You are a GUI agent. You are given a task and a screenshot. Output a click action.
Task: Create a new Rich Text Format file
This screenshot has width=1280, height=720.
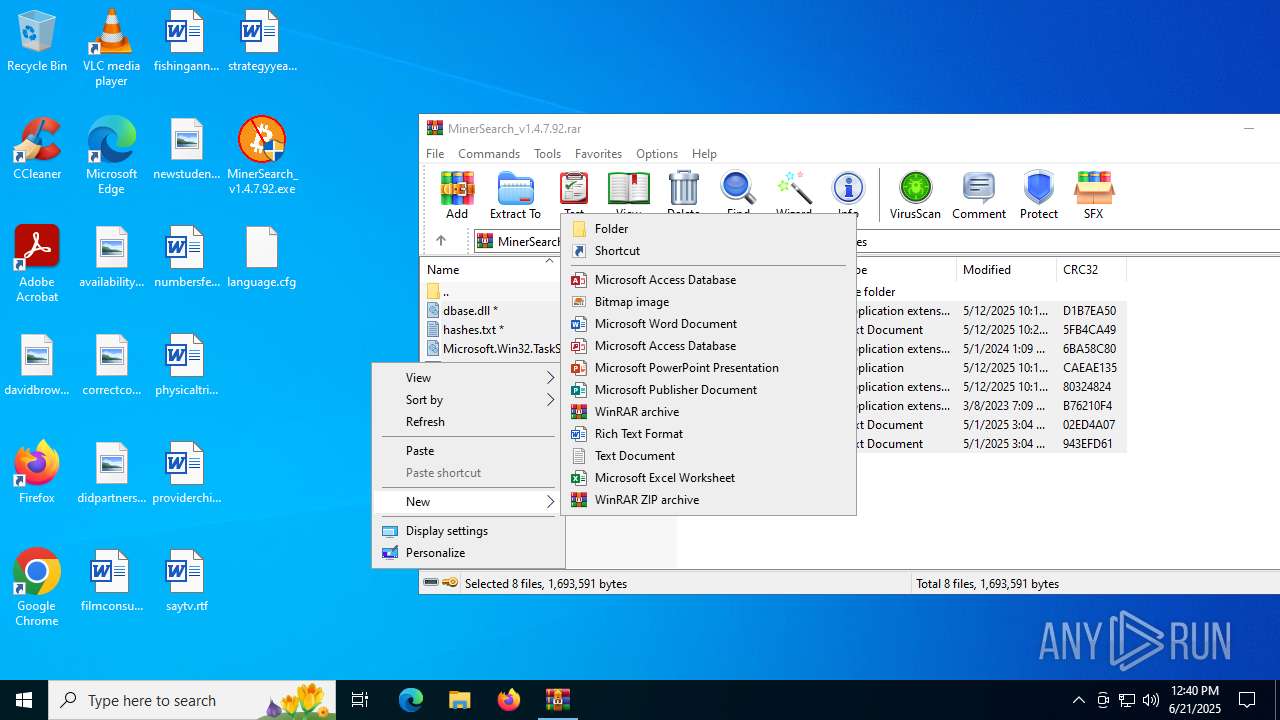click(x=708, y=434)
